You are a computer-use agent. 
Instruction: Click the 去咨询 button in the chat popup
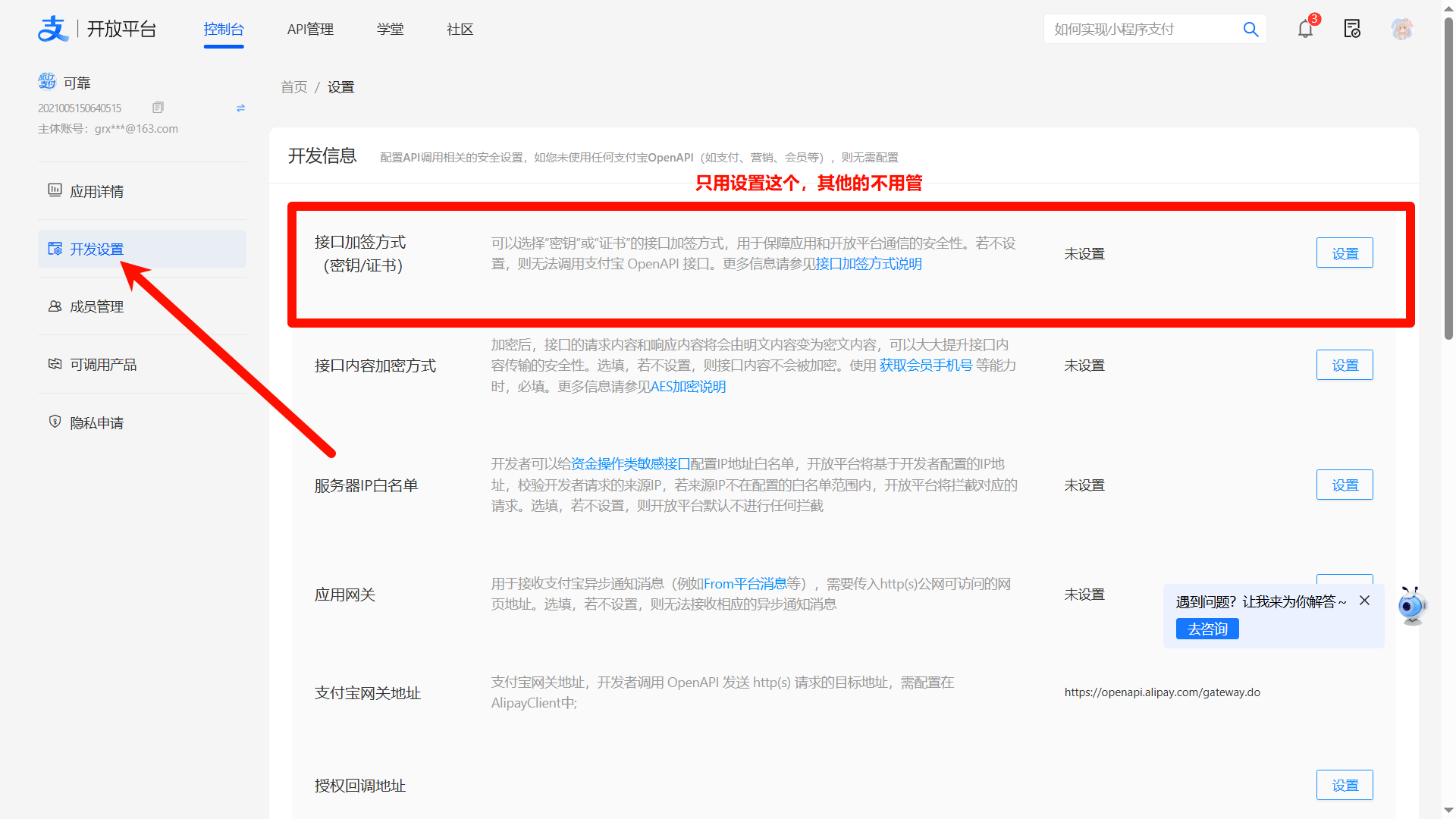point(1207,629)
